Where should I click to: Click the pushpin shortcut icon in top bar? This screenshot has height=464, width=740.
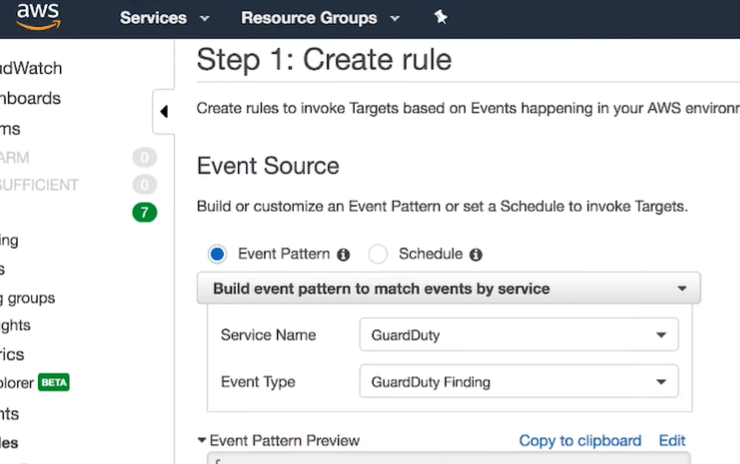440,18
